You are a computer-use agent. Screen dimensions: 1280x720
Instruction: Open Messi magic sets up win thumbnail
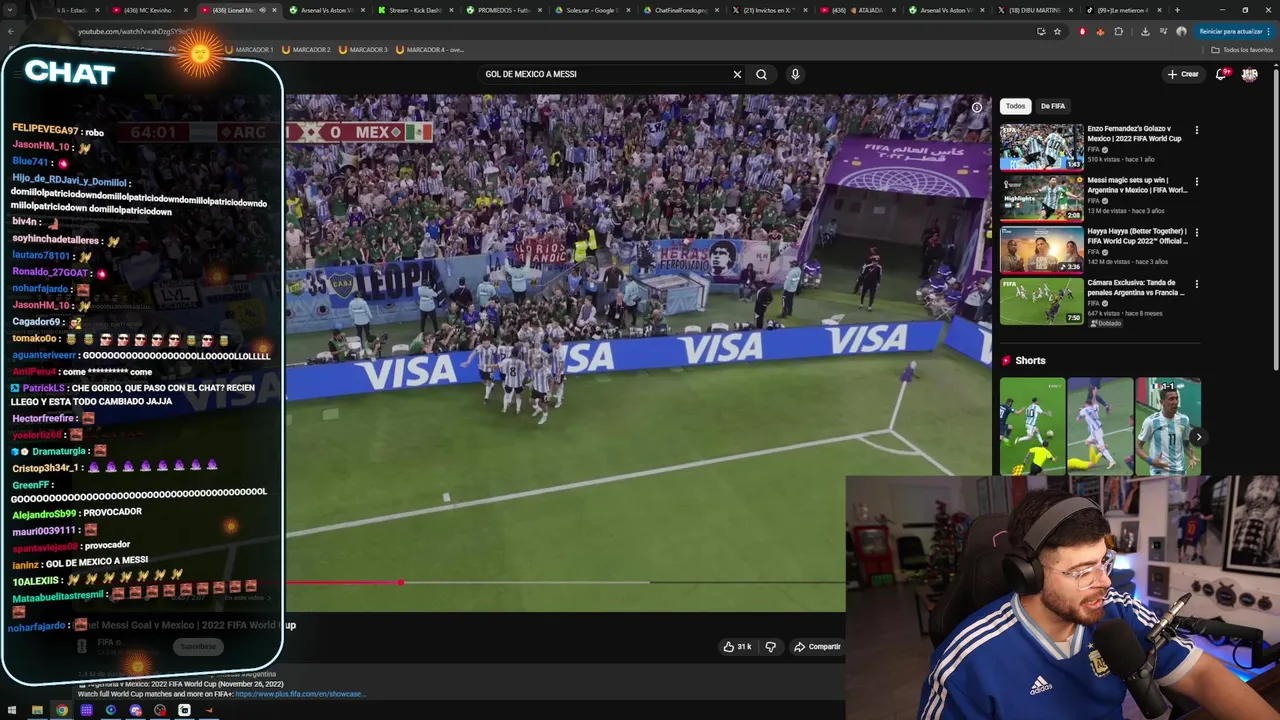click(1041, 198)
